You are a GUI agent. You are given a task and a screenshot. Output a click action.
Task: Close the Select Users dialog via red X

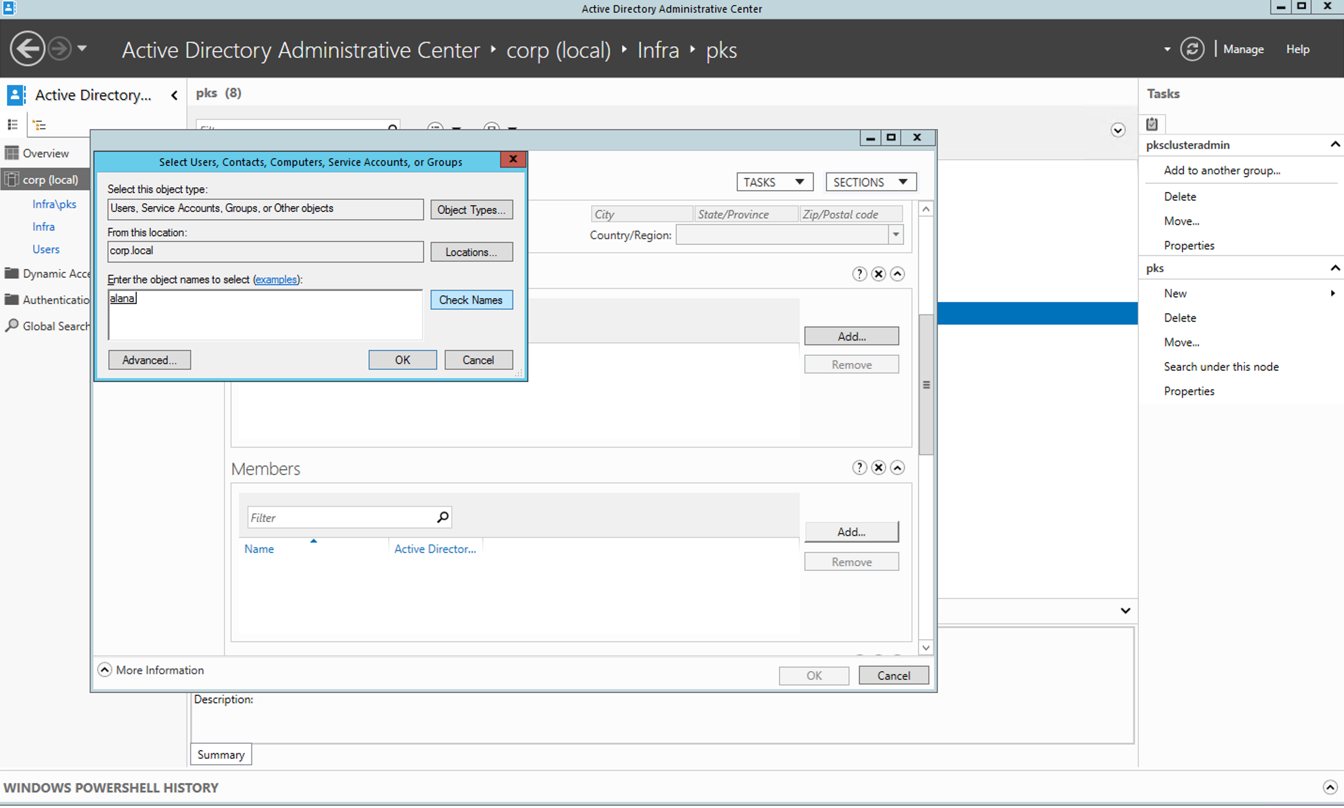[x=512, y=160]
